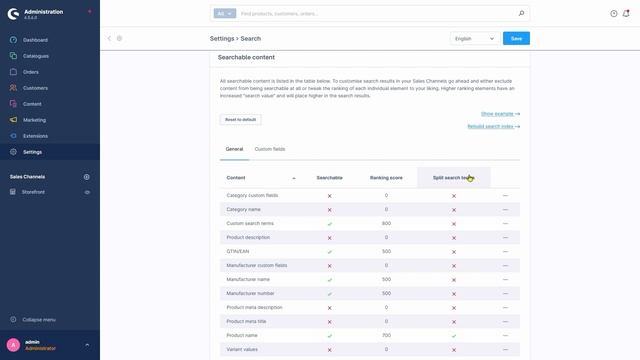Open the Show example link
640x360 pixels.
(x=500, y=114)
